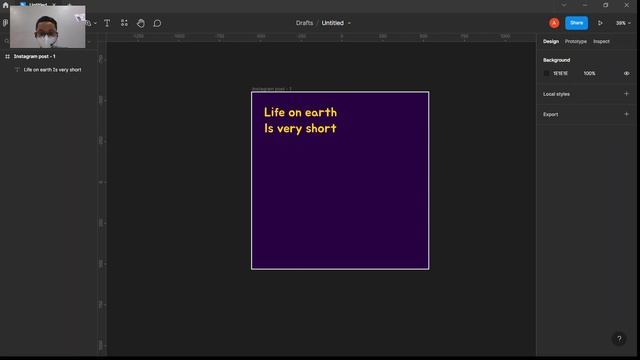640x360 pixels.
Task: Click the Export section heading
Action: 551,114
